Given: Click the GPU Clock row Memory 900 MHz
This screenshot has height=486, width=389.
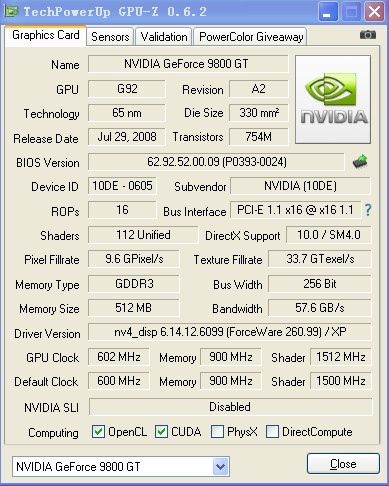Looking at the screenshot, I should pos(231,357).
